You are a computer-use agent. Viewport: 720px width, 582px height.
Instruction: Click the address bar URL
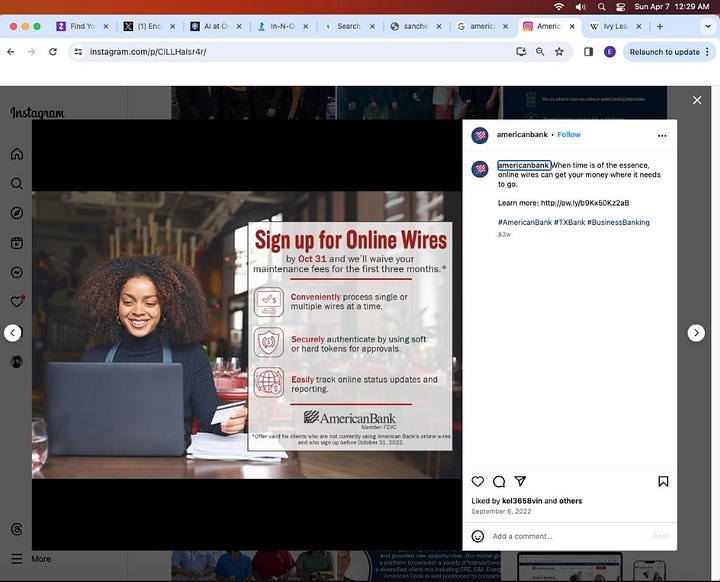(148, 52)
